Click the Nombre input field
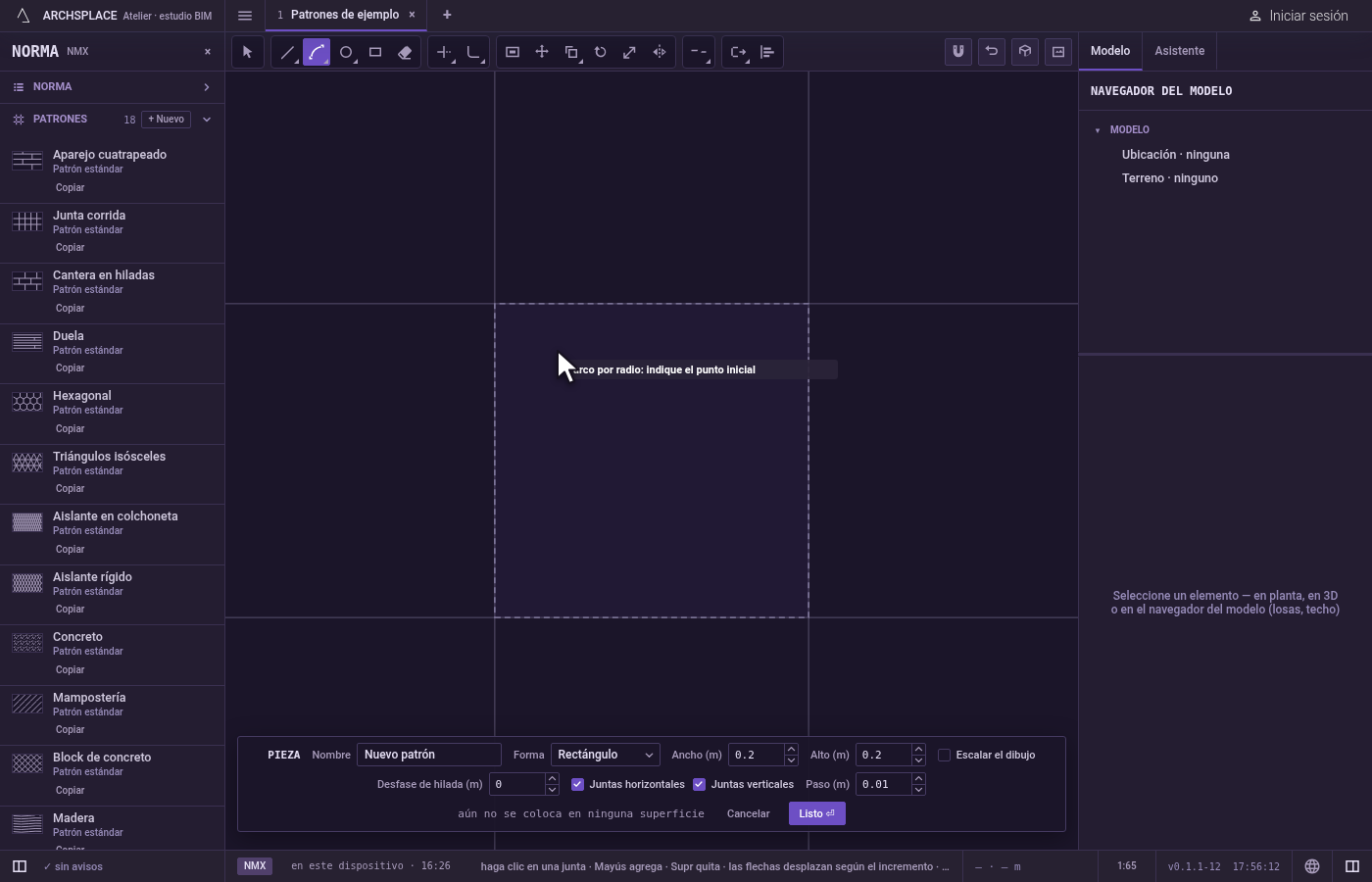The height and width of the screenshot is (882, 1372). click(x=429, y=755)
